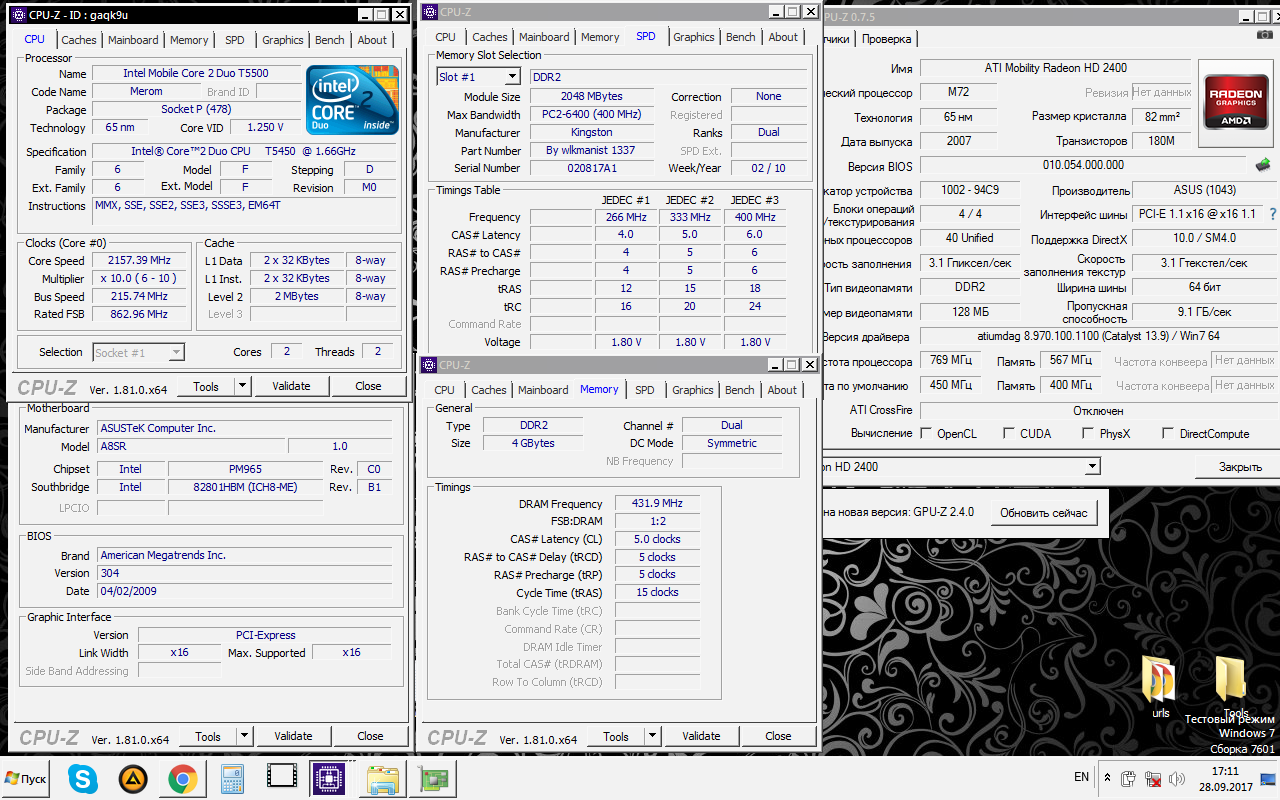Open Skype from the taskbar

pos(84,778)
